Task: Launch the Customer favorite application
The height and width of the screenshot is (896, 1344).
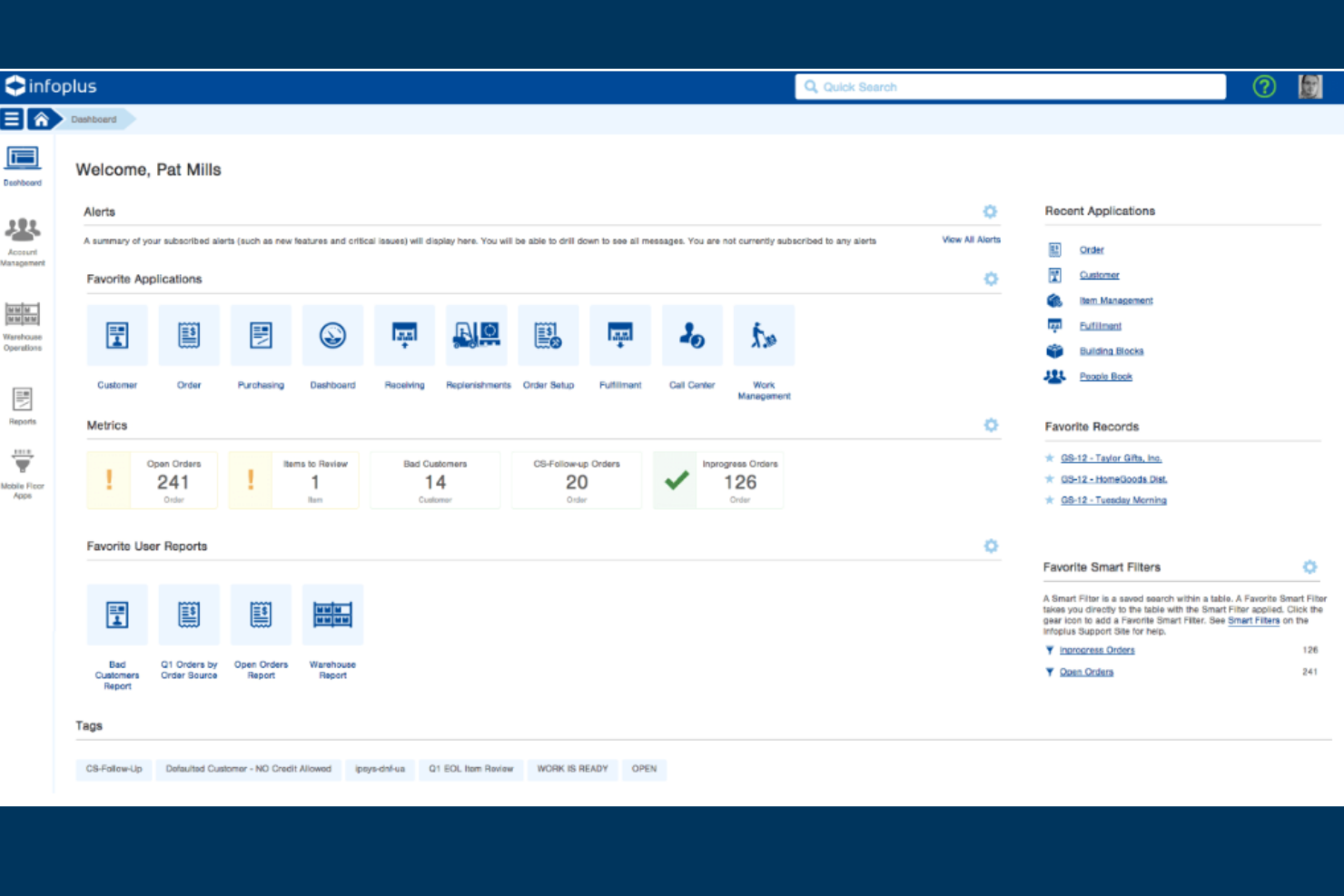Action: pos(117,336)
